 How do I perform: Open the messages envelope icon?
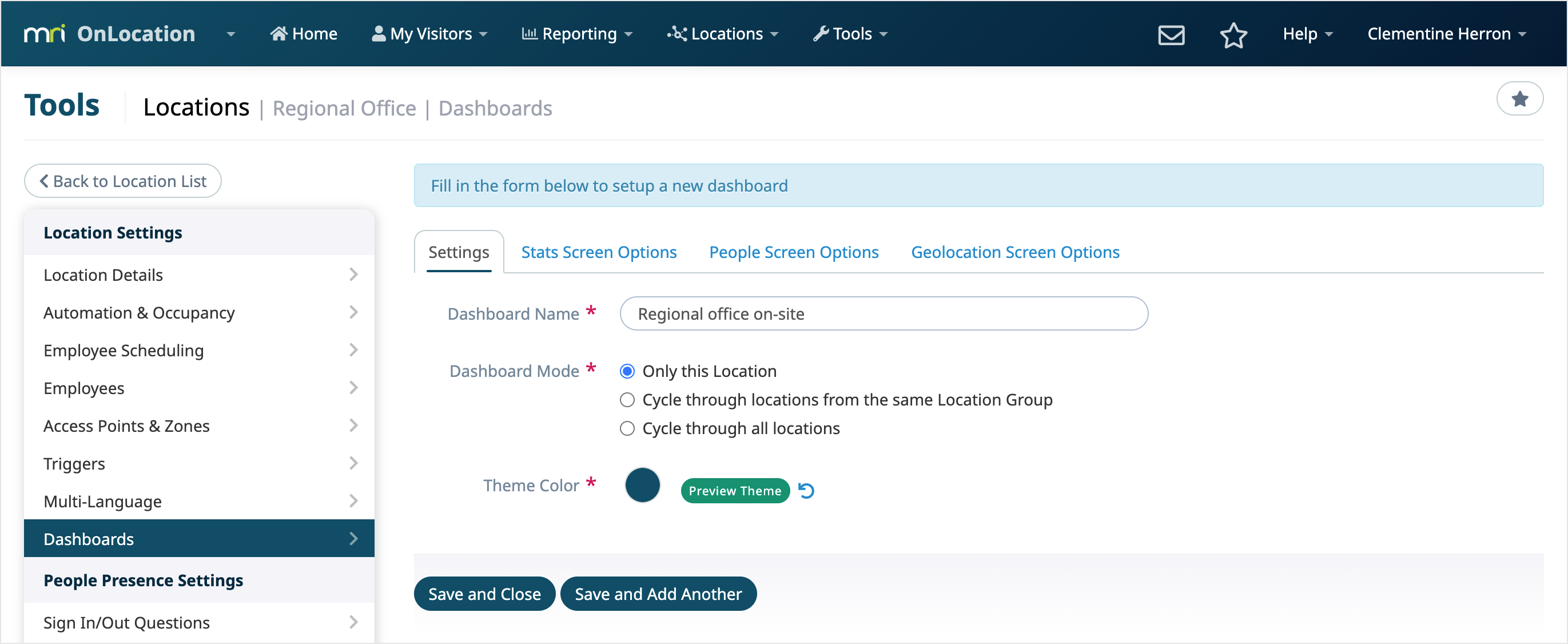pyautogui.click(x=1171, y=35)
